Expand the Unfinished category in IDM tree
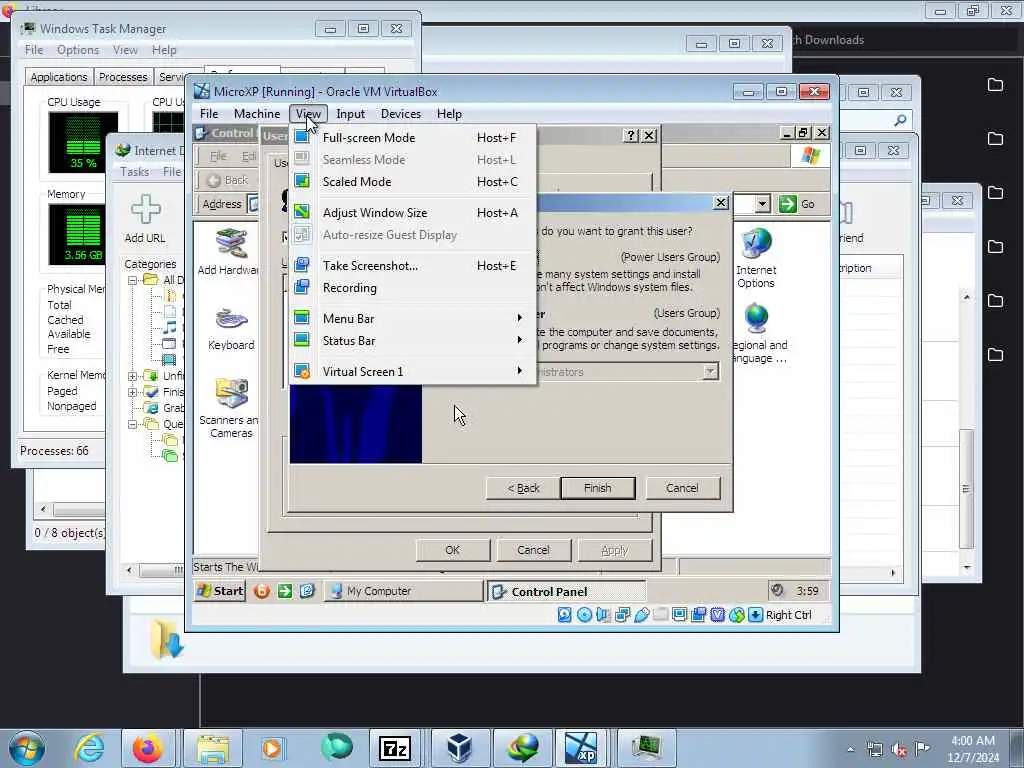This screenshot has width=1024, height=768. point(133,376)
